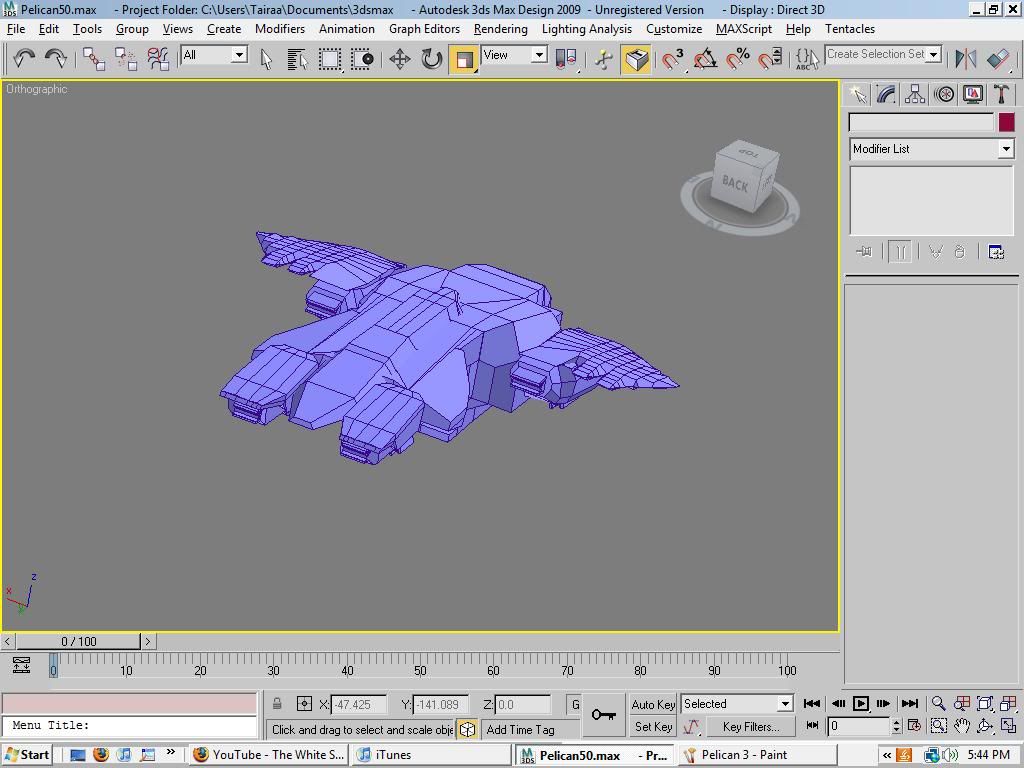Toggle 3D Snaps magnet icon
1024x768 pixels.
673,59
